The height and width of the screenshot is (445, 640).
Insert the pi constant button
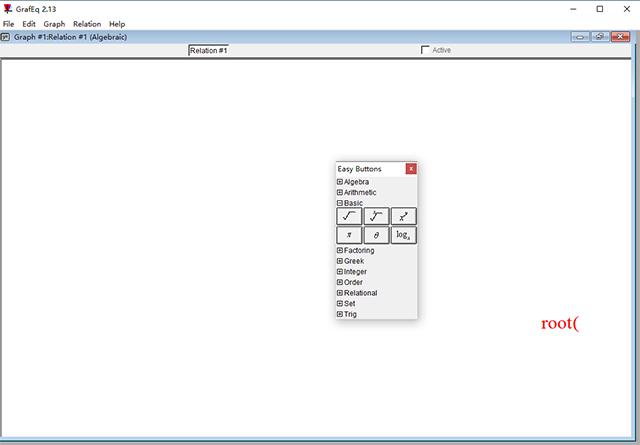pos(349,235)
